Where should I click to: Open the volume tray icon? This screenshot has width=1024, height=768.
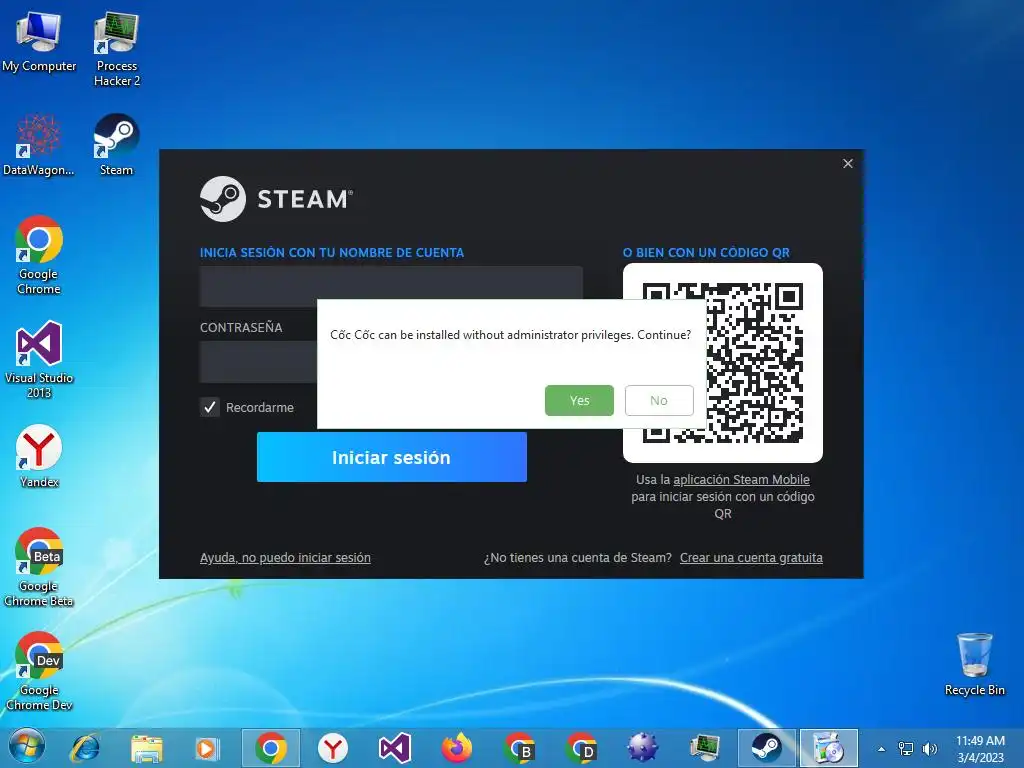[x=929, y=749]
